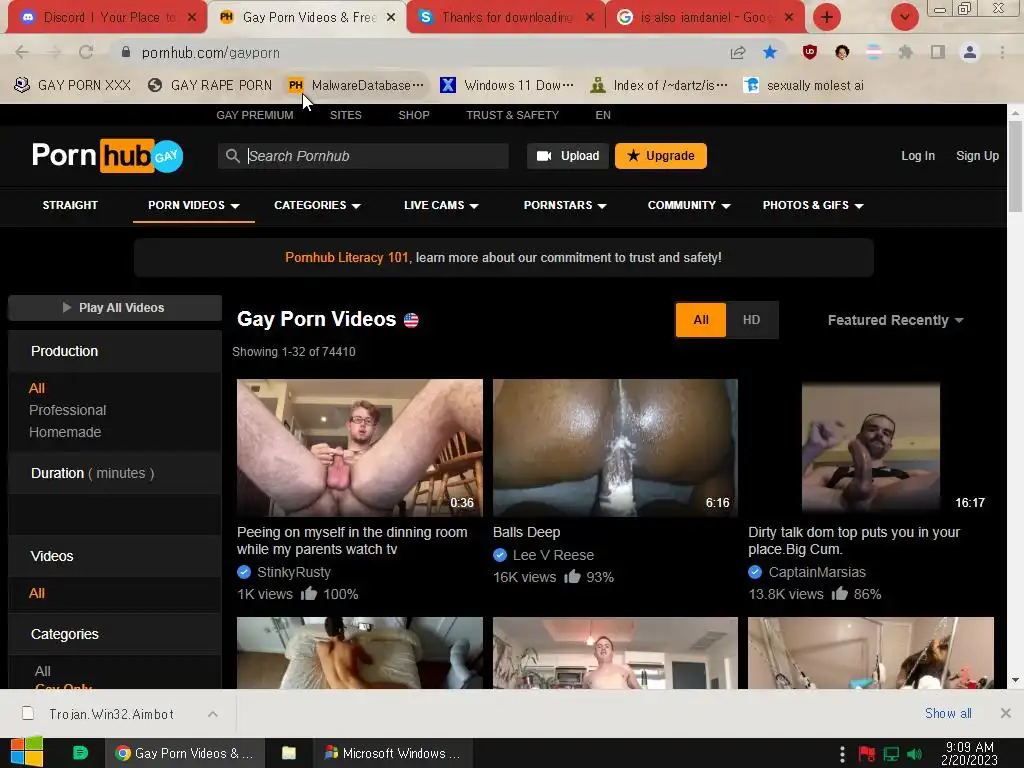Select the HD quality filter toggle

tap(751, 320)
